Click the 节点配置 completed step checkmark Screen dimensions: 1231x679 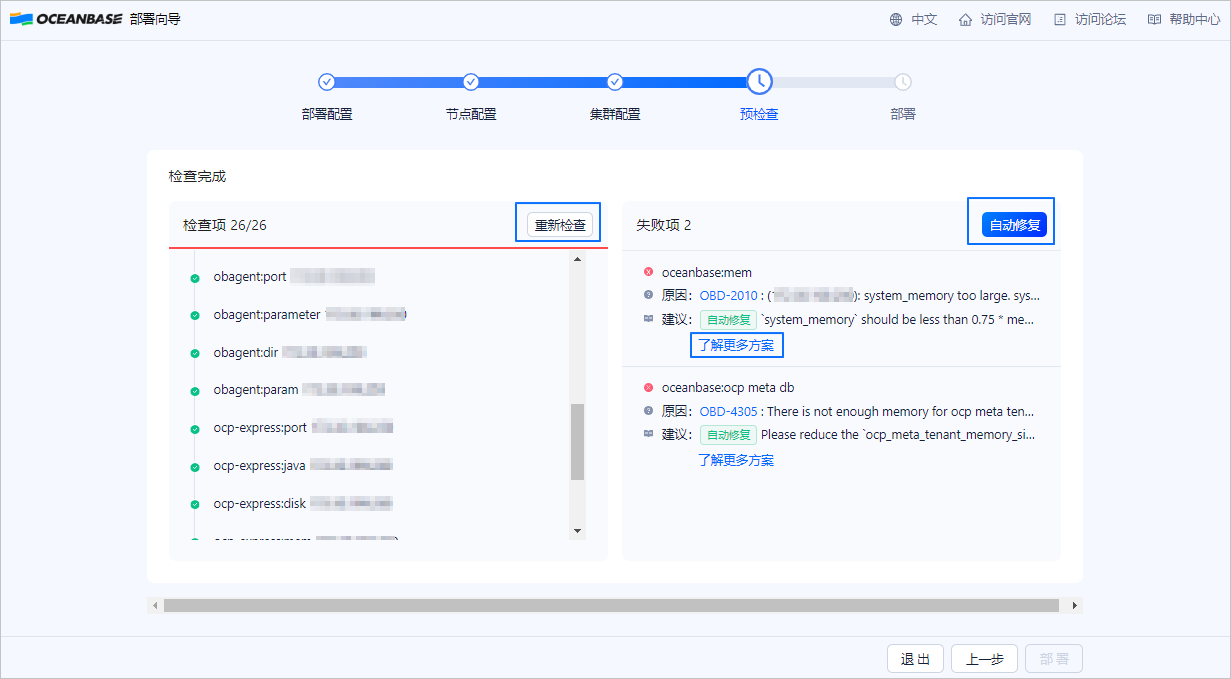coord(471,82)
